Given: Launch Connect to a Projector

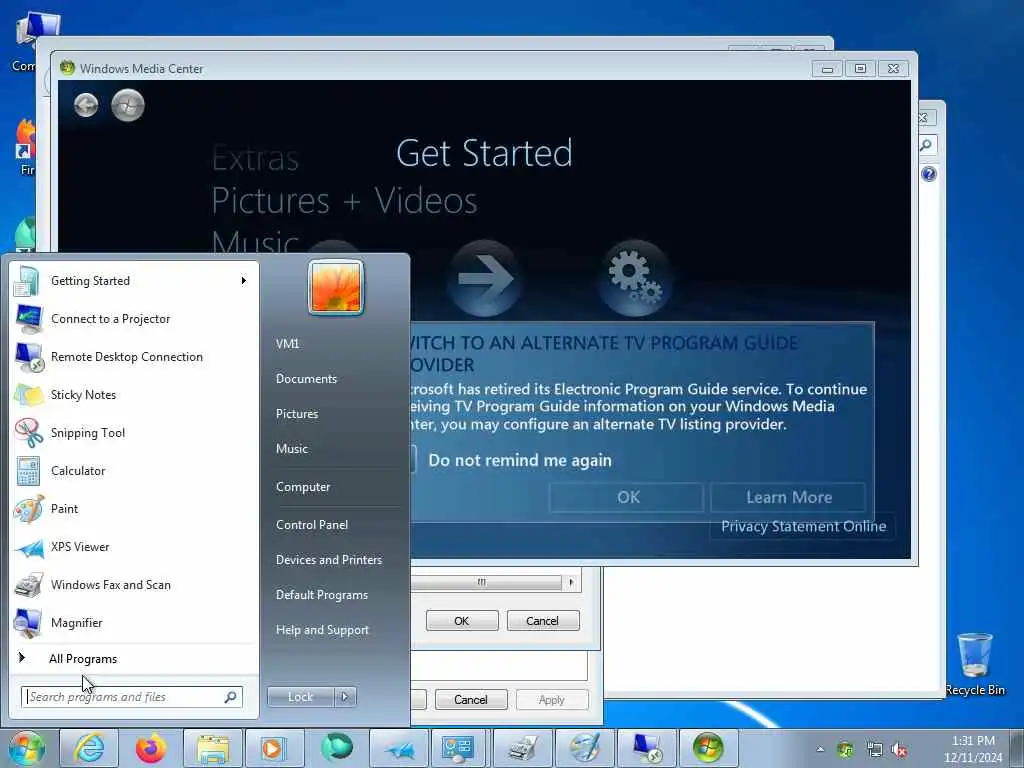Looking at the screenshot, I should (133, 319).
